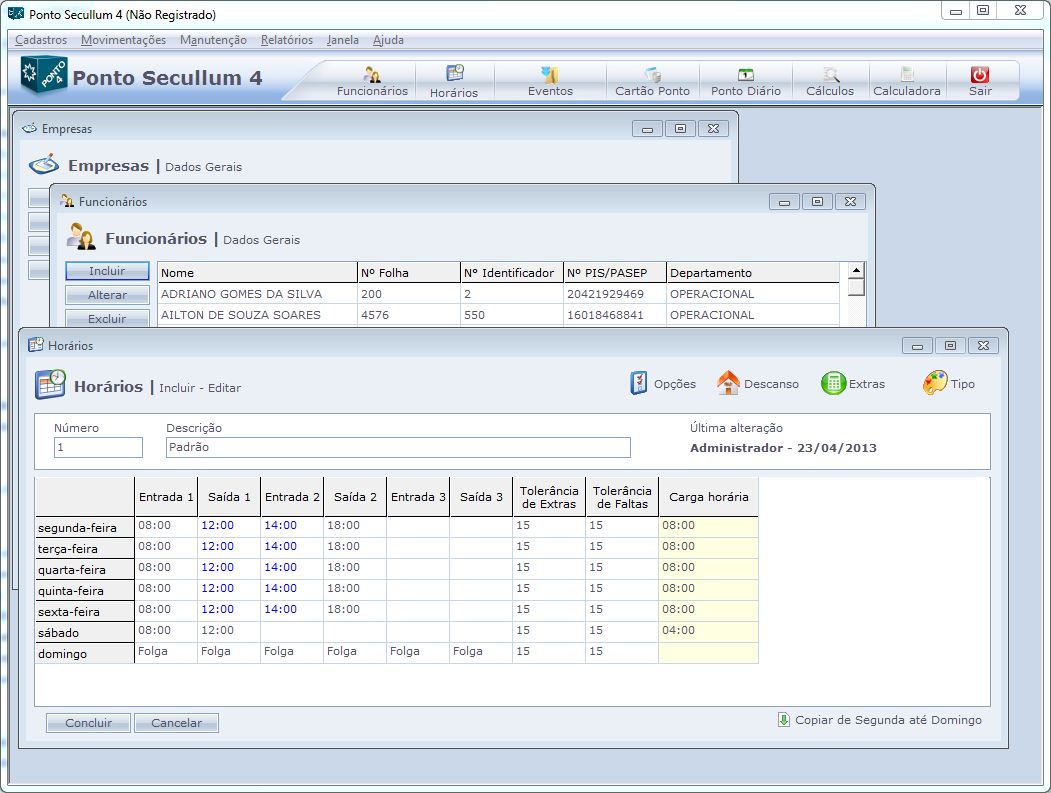Click quinta-feira Tolerância de Extras cell
The height and width of the screenshot is (793, 1051).
pyautogui.click(x=549, y=589)
